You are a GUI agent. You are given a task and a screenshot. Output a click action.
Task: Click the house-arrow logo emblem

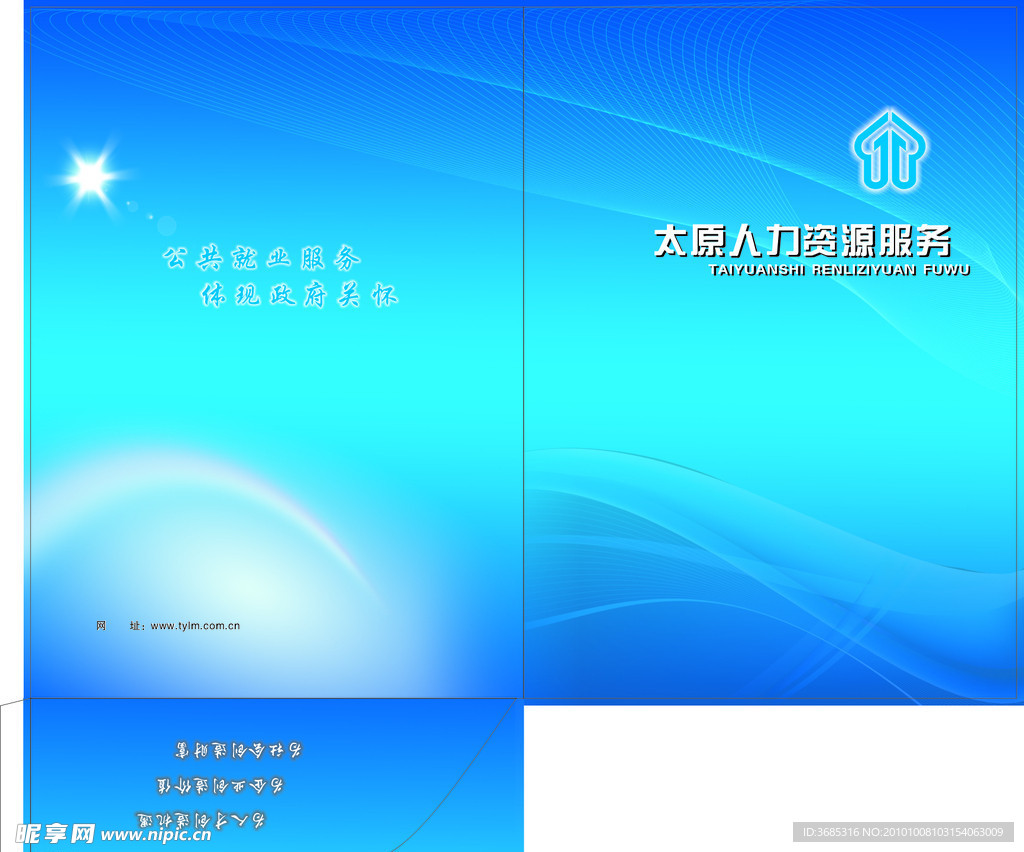(889, 151)
